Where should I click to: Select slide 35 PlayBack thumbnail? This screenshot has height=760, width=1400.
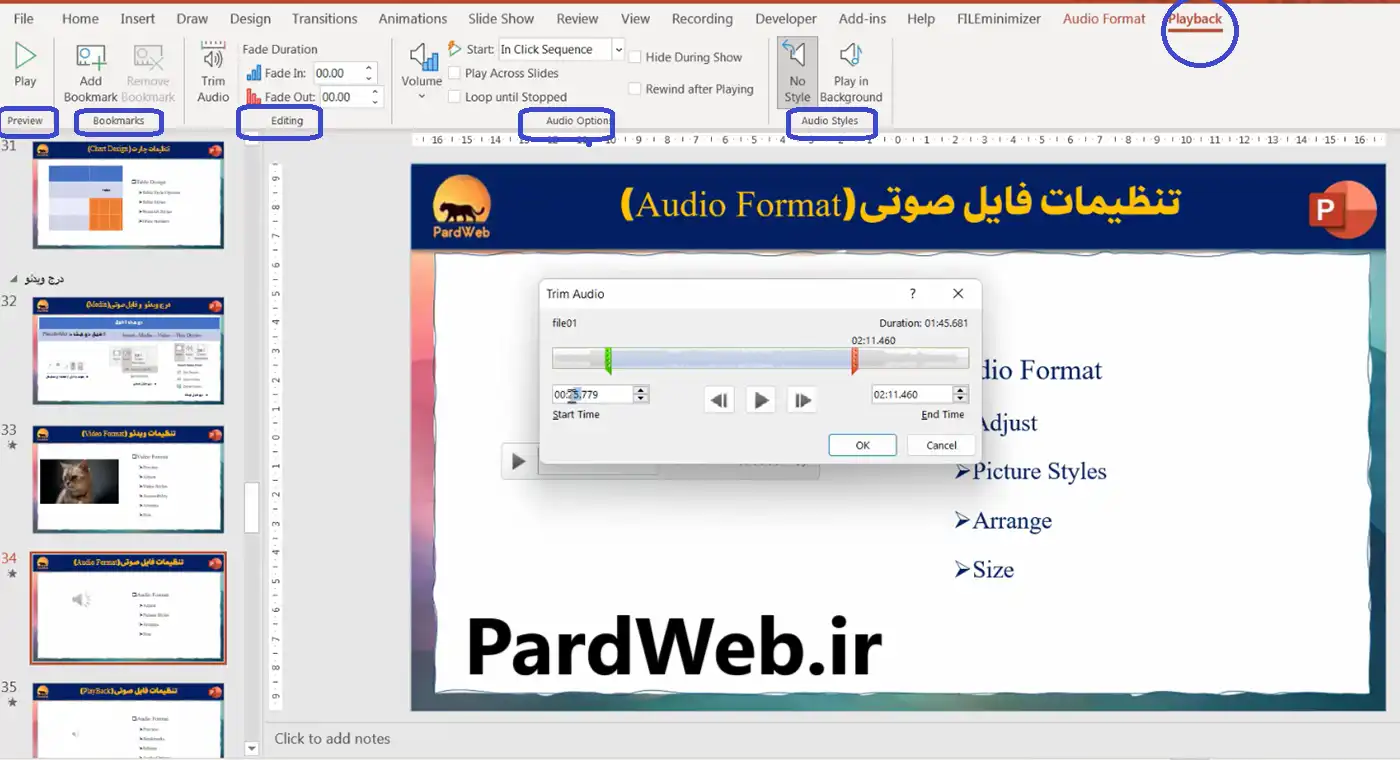point(128,720)
